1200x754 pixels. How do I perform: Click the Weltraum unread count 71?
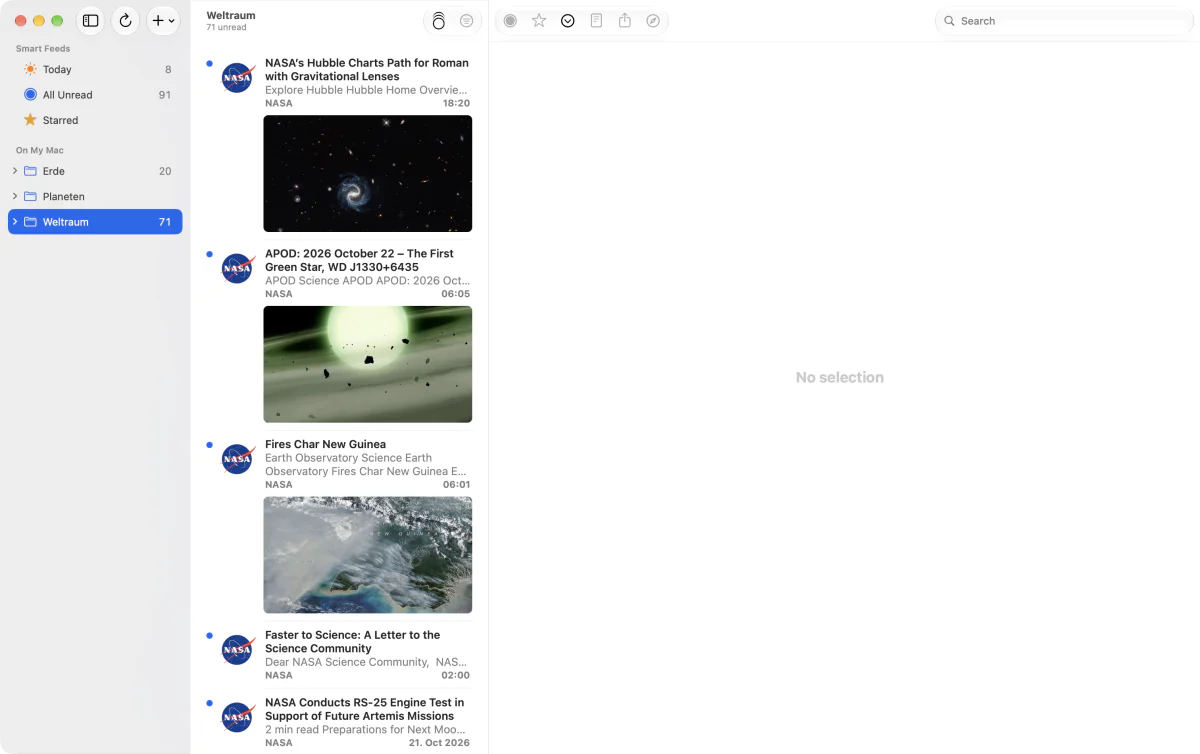pos(165,222)
